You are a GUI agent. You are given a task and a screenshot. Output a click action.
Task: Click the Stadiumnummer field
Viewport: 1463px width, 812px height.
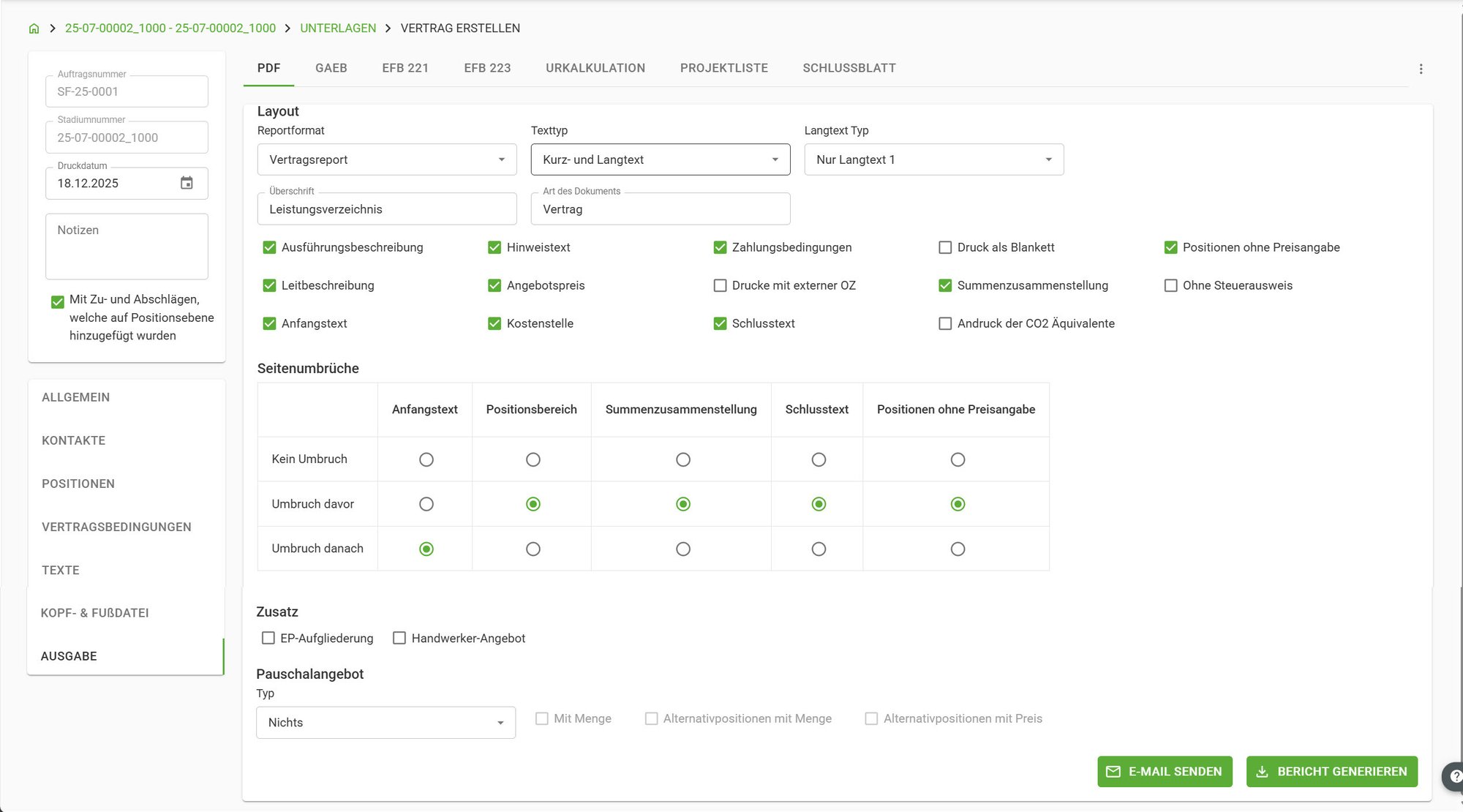127,138
